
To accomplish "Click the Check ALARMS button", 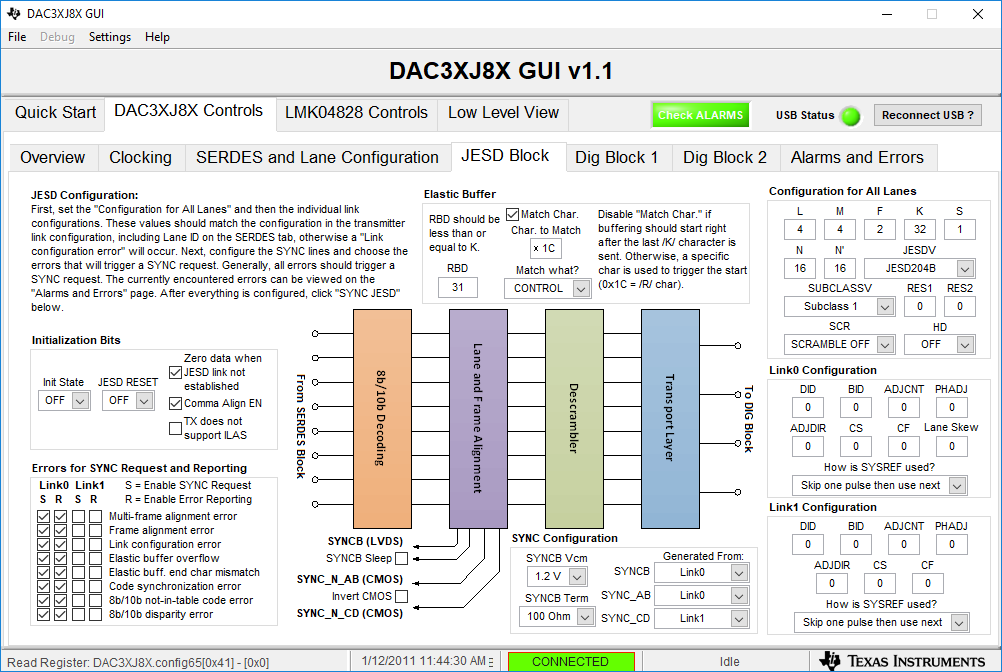I will coord(700,116).
